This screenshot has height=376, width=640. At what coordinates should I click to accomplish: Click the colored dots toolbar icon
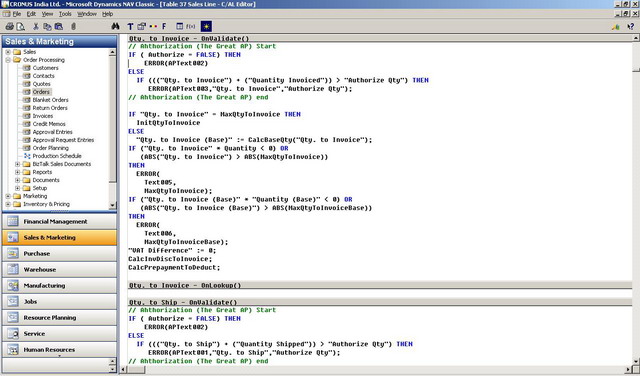[153, 27]
